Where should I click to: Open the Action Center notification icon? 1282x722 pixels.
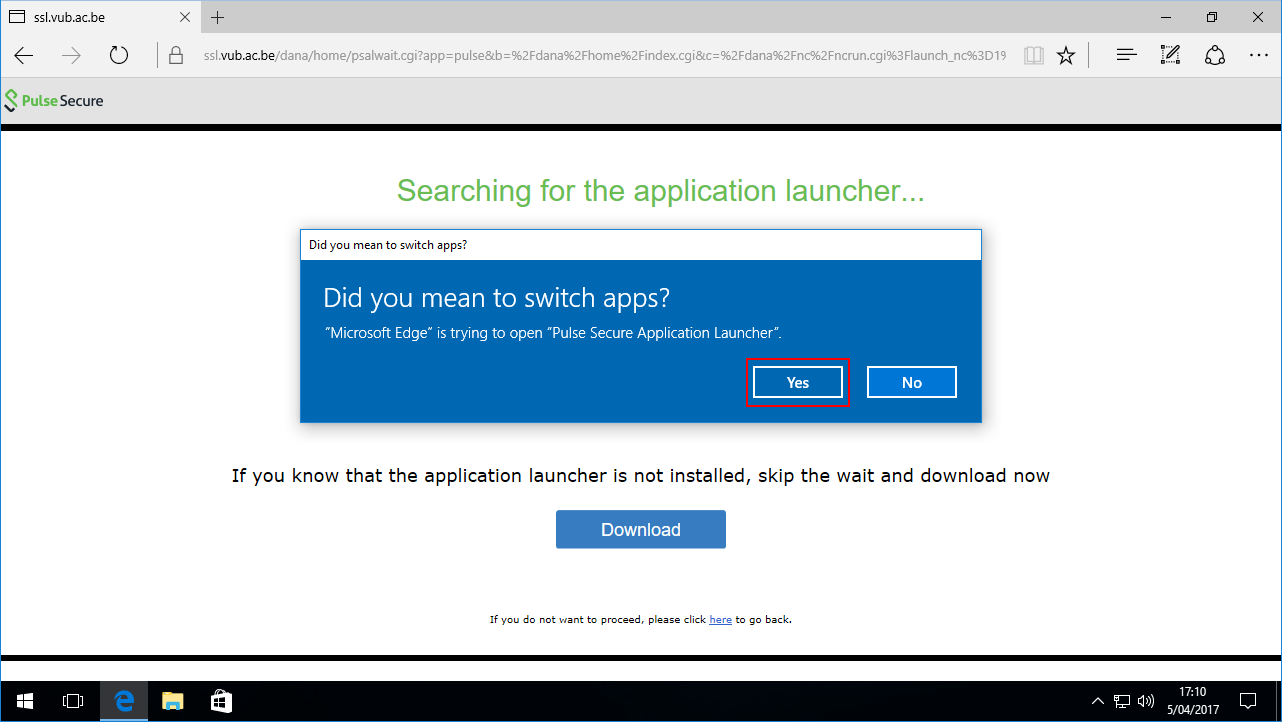(1248, 701)
